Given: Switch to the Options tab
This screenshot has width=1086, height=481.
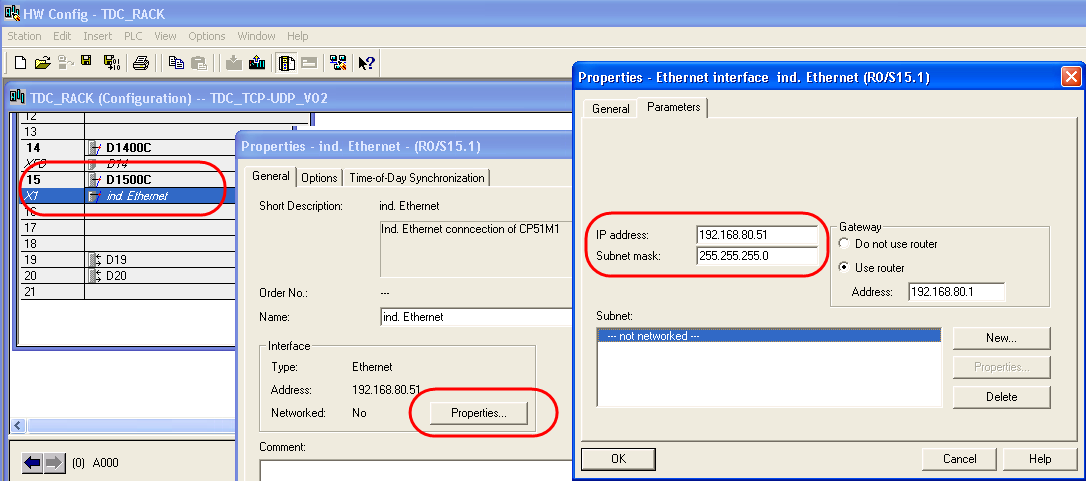Looking at the screenshot, I should click(x=319, y=178).
